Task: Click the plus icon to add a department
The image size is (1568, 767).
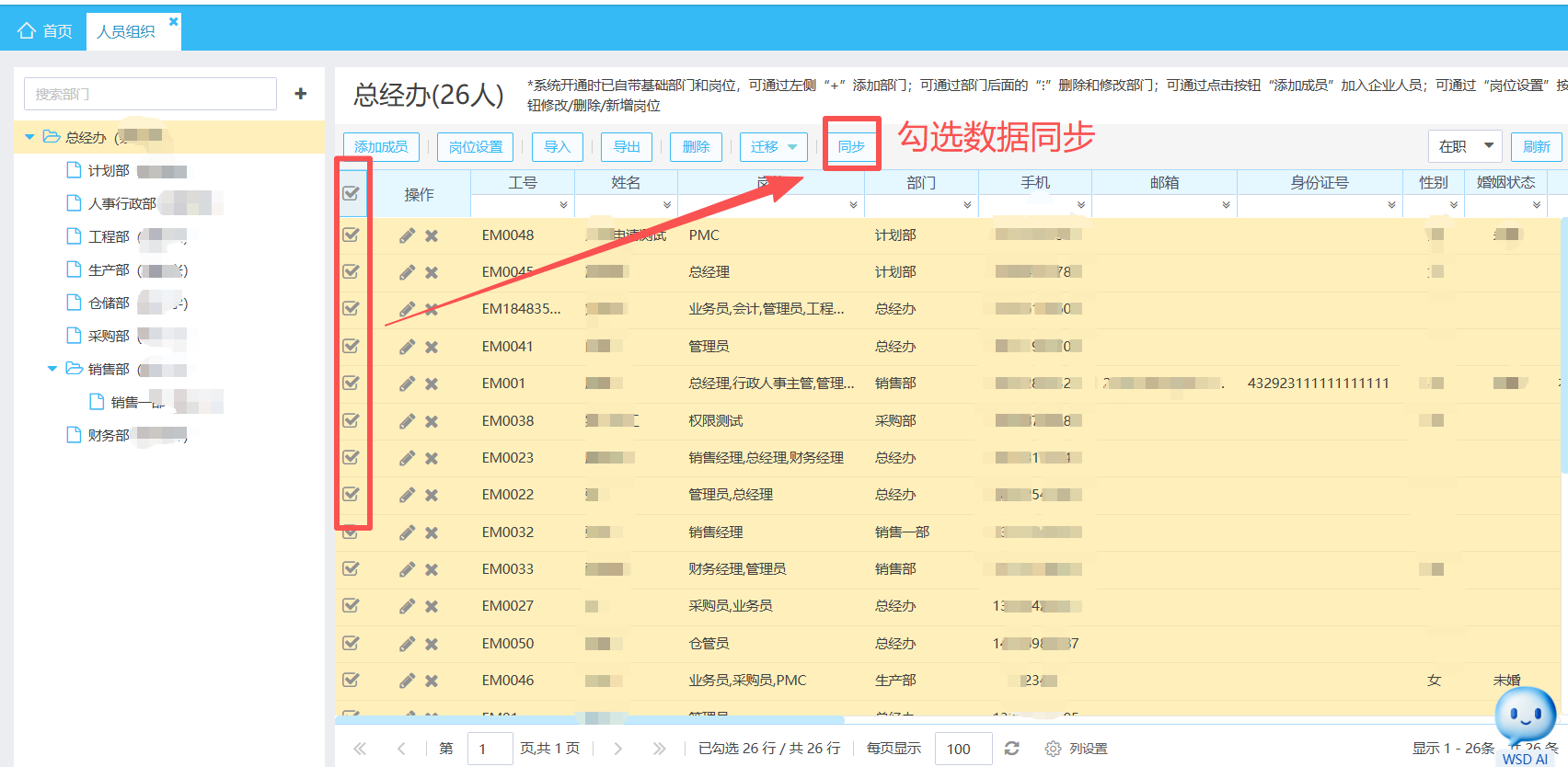Action: coord(300,94)
